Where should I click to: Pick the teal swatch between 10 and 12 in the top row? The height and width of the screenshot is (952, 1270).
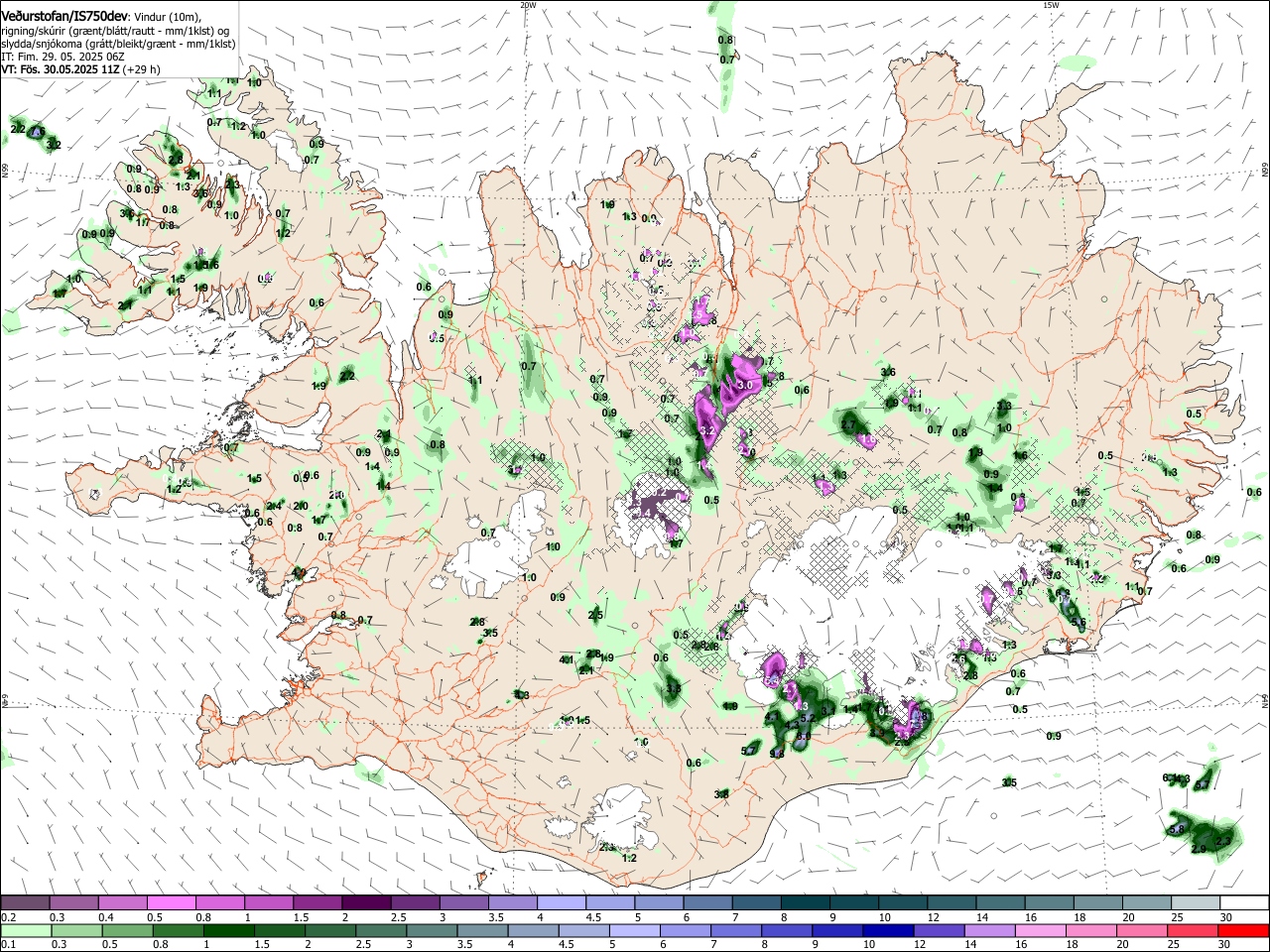(x=902, y=903)
